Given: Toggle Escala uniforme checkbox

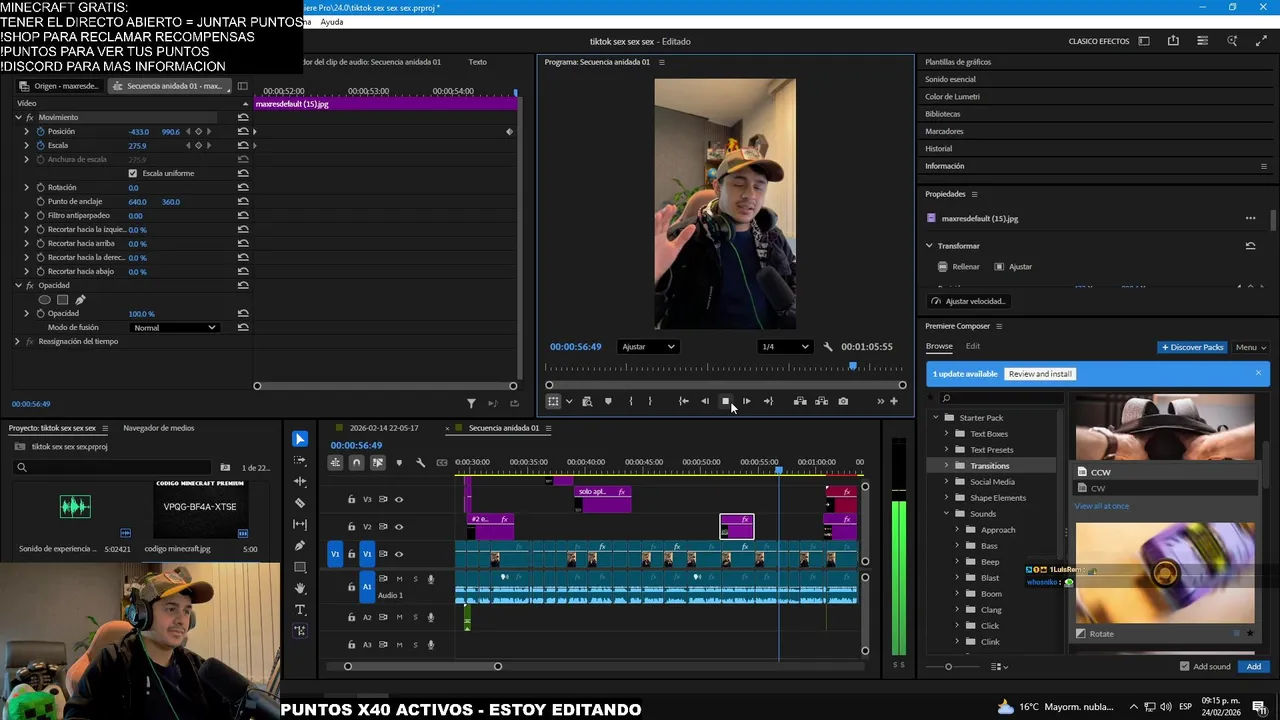Looking at the screenshot, I should click(132, 173).
